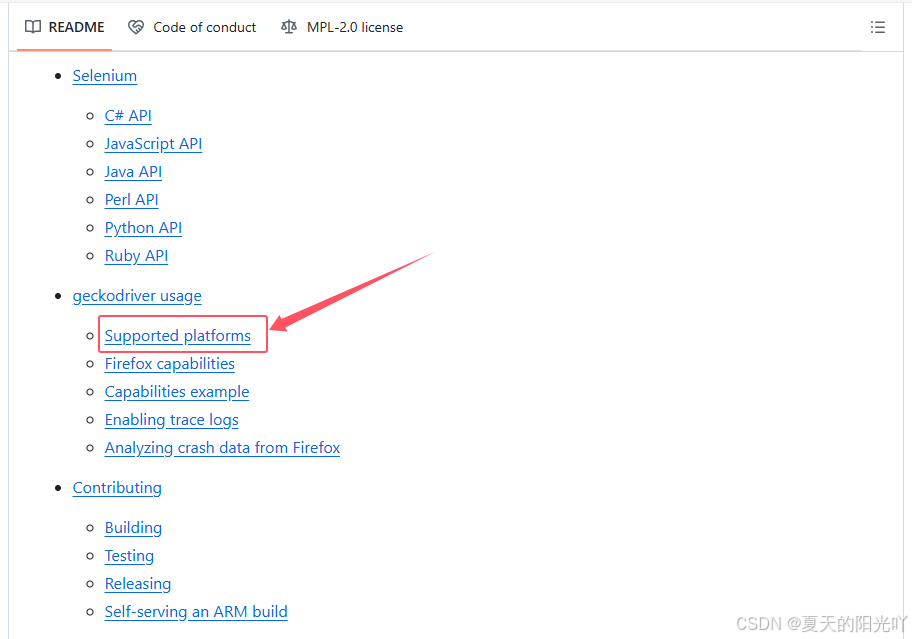Open the MPL-2.0 license tab
The width and height of the screenshot is (912, 639).
(x=343, y=27)
